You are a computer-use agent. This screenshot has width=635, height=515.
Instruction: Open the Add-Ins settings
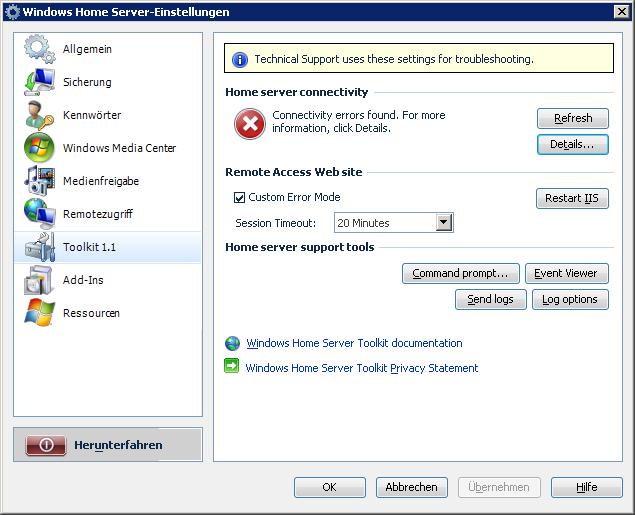(108, 280)
